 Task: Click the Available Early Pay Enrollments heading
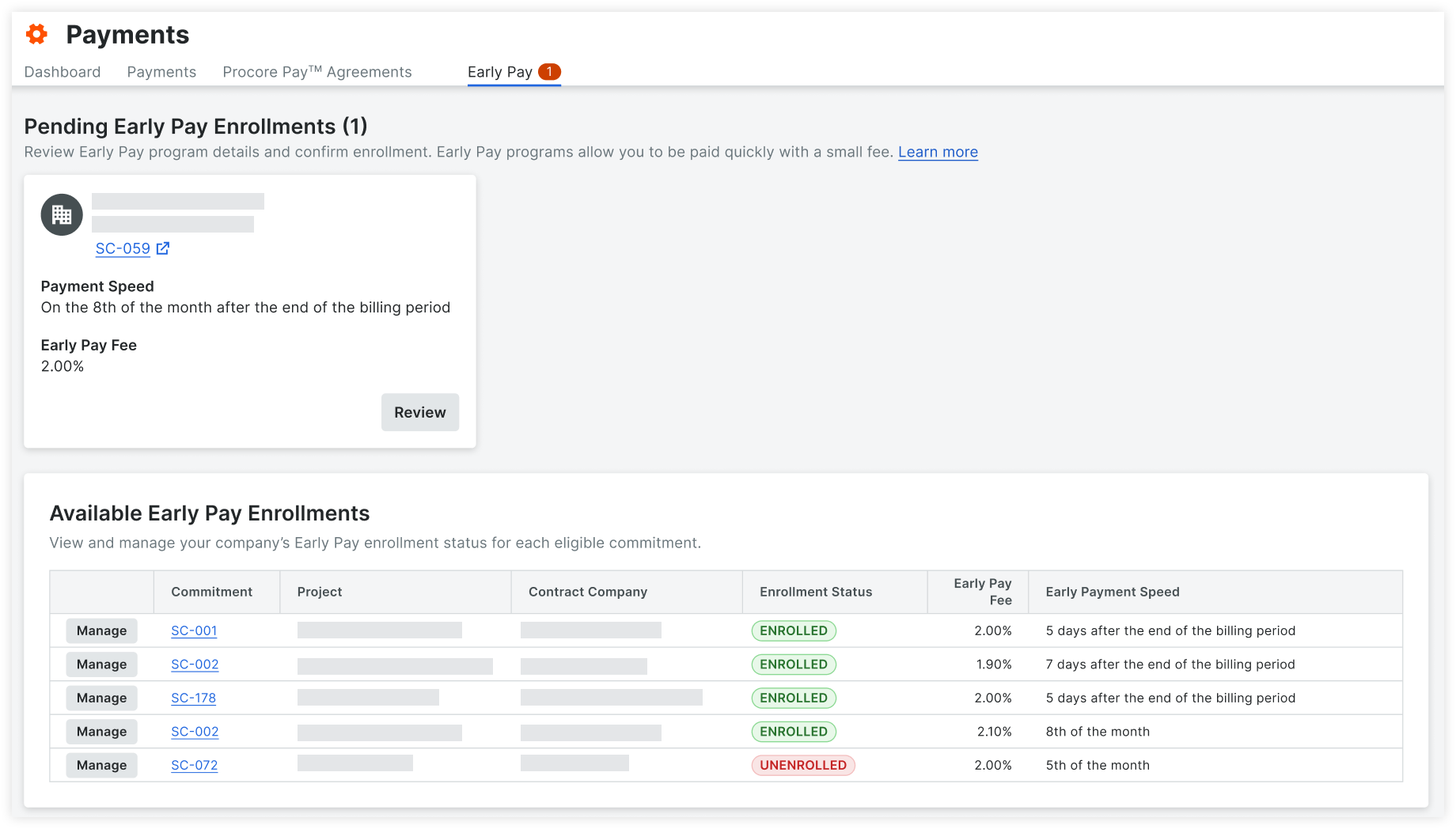click(210, 513)
